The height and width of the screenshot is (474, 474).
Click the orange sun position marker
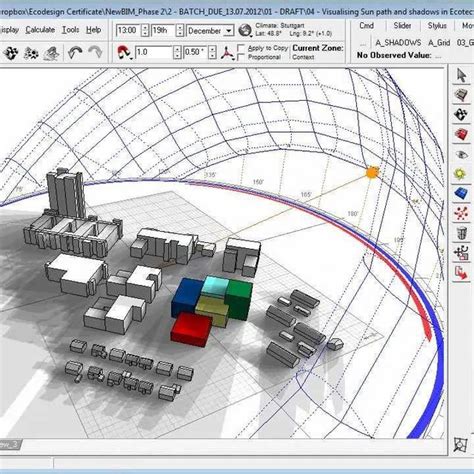[x=372, y=173]
